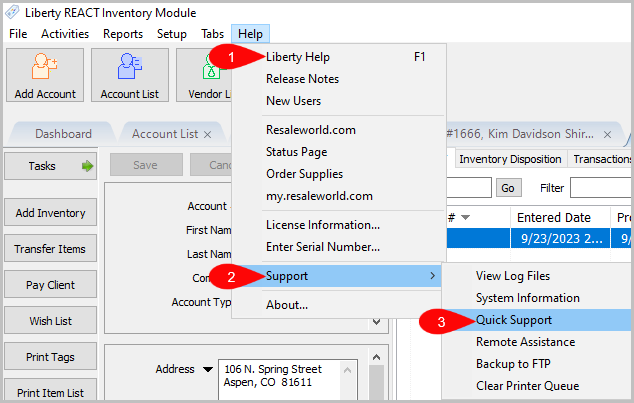Click the Go button
Image resolution: width=634 pixels, height=403 pixels.
[x=508, y=188]
